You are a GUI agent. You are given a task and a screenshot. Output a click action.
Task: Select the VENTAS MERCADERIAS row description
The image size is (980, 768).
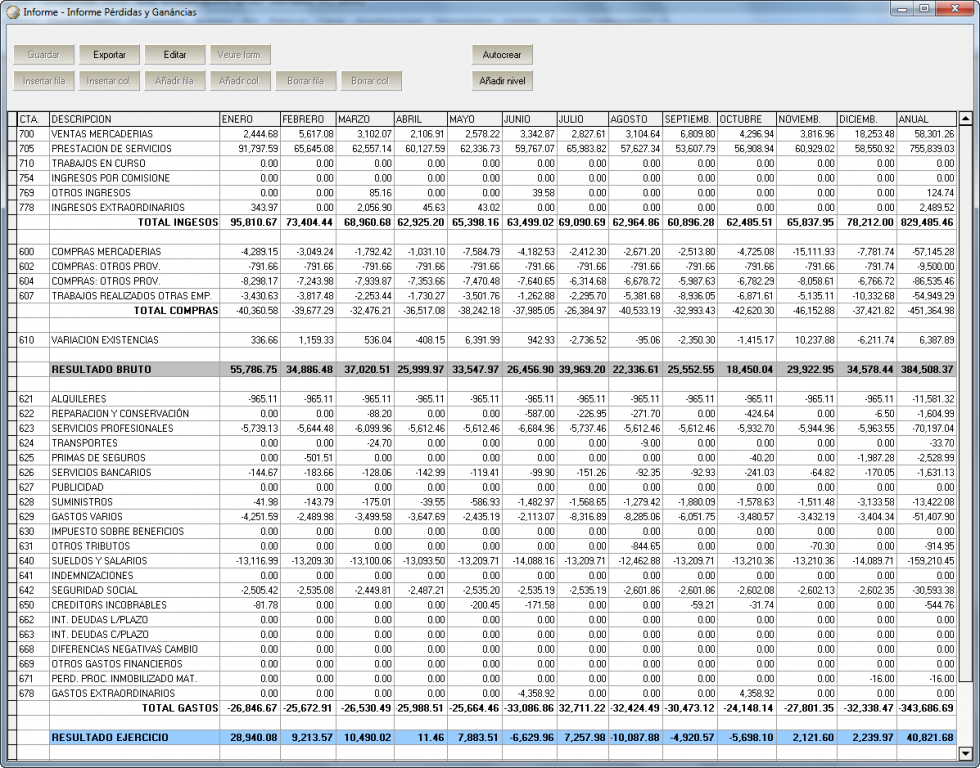[x=134, y=134]
